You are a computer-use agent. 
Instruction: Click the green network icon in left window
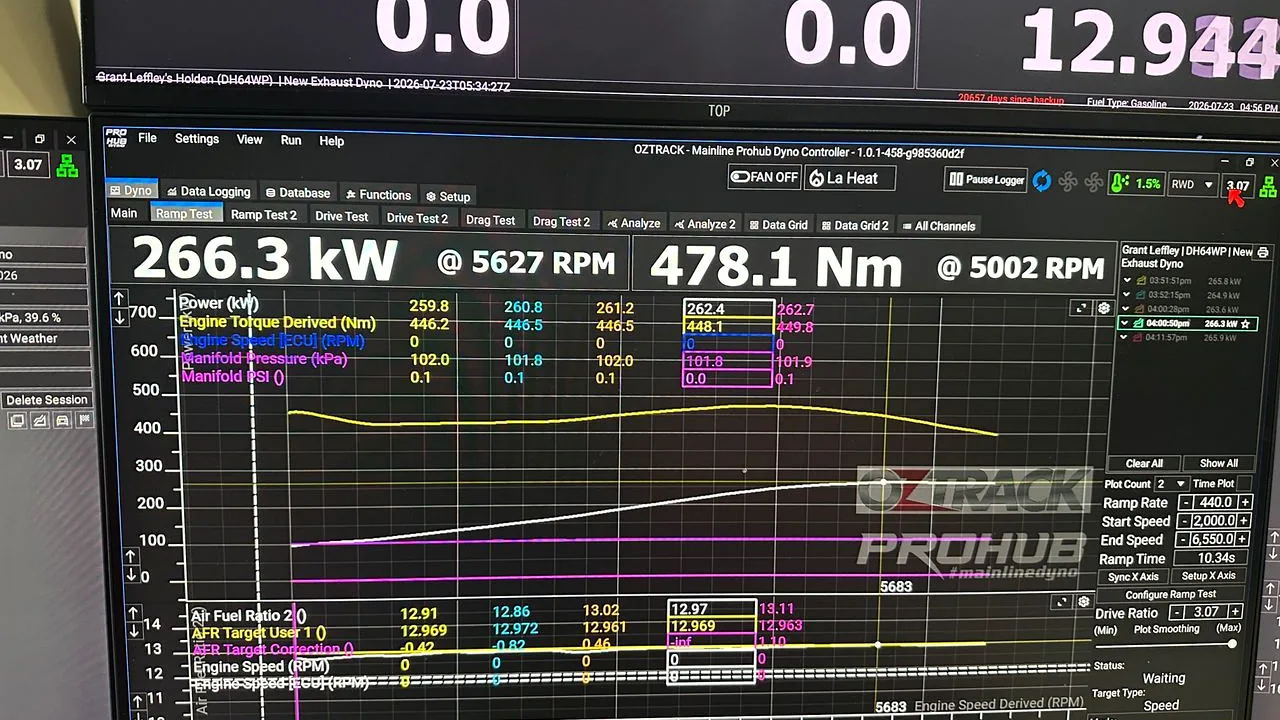[x=67, y=166]
